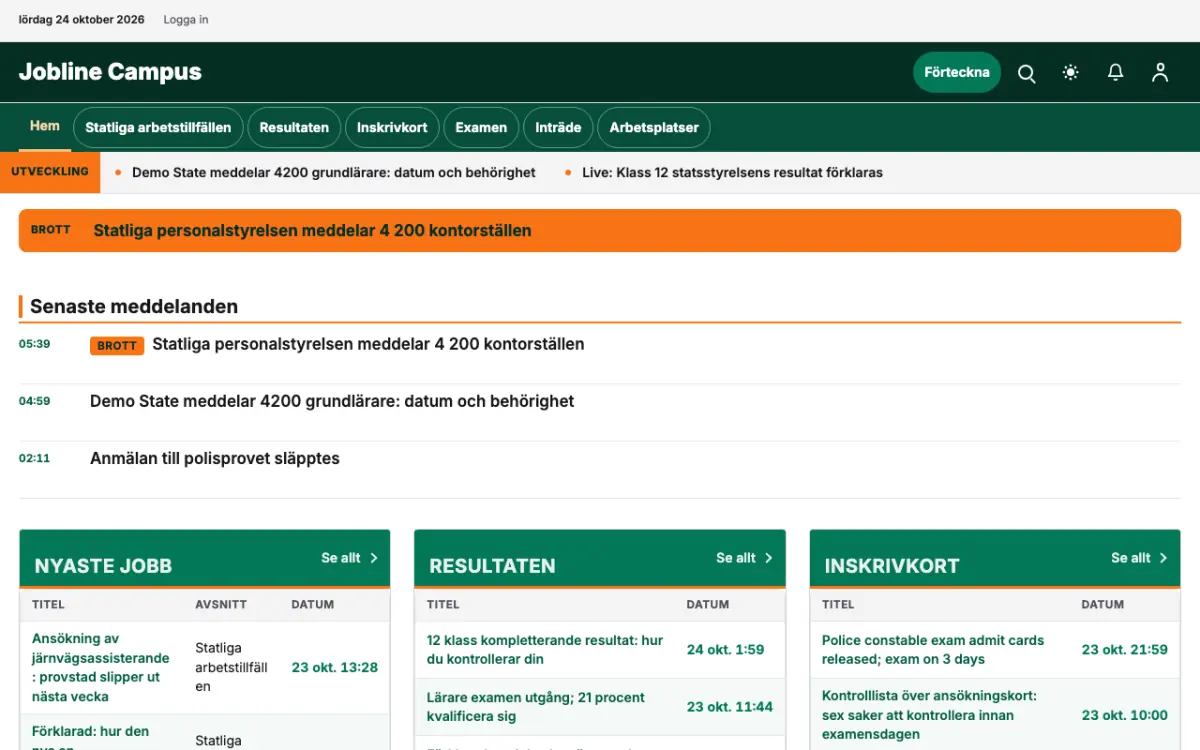Click DATUM column header in Inskrivkort table

tap(1103, 605)
